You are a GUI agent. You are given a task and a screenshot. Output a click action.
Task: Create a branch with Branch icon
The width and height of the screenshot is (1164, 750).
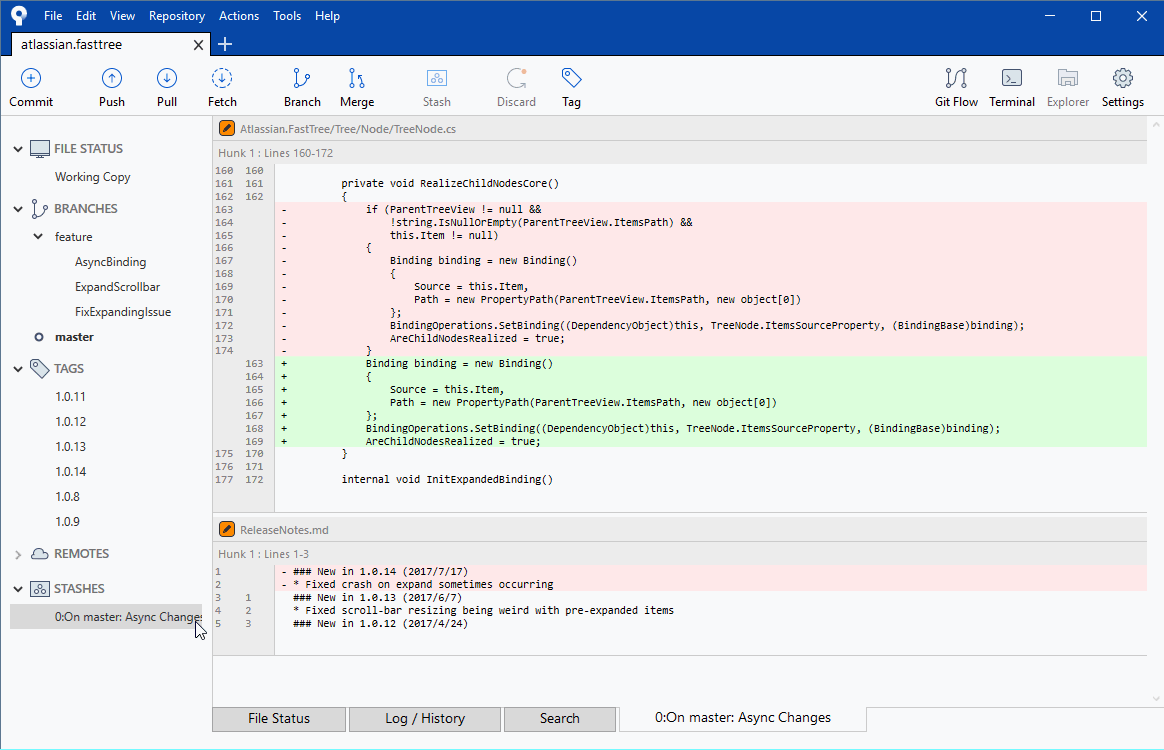tap(301, 78)
